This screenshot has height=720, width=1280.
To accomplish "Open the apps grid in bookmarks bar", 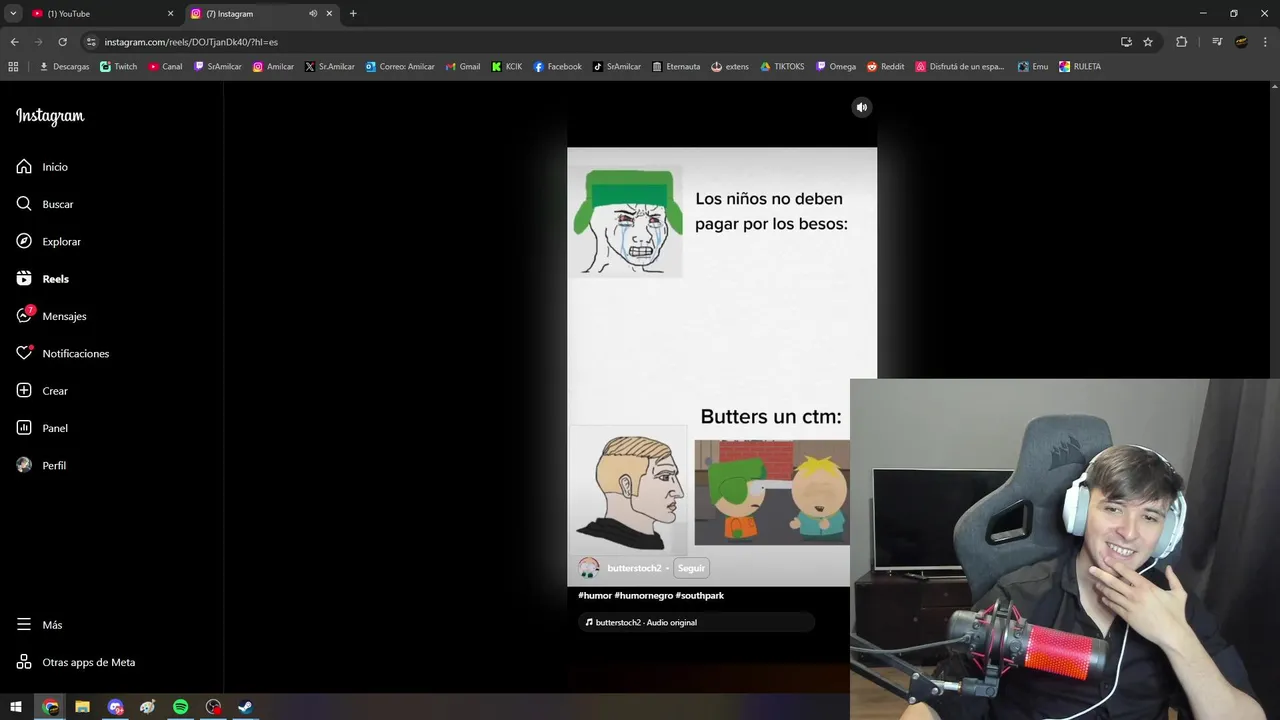I will [x=13, y=67].
